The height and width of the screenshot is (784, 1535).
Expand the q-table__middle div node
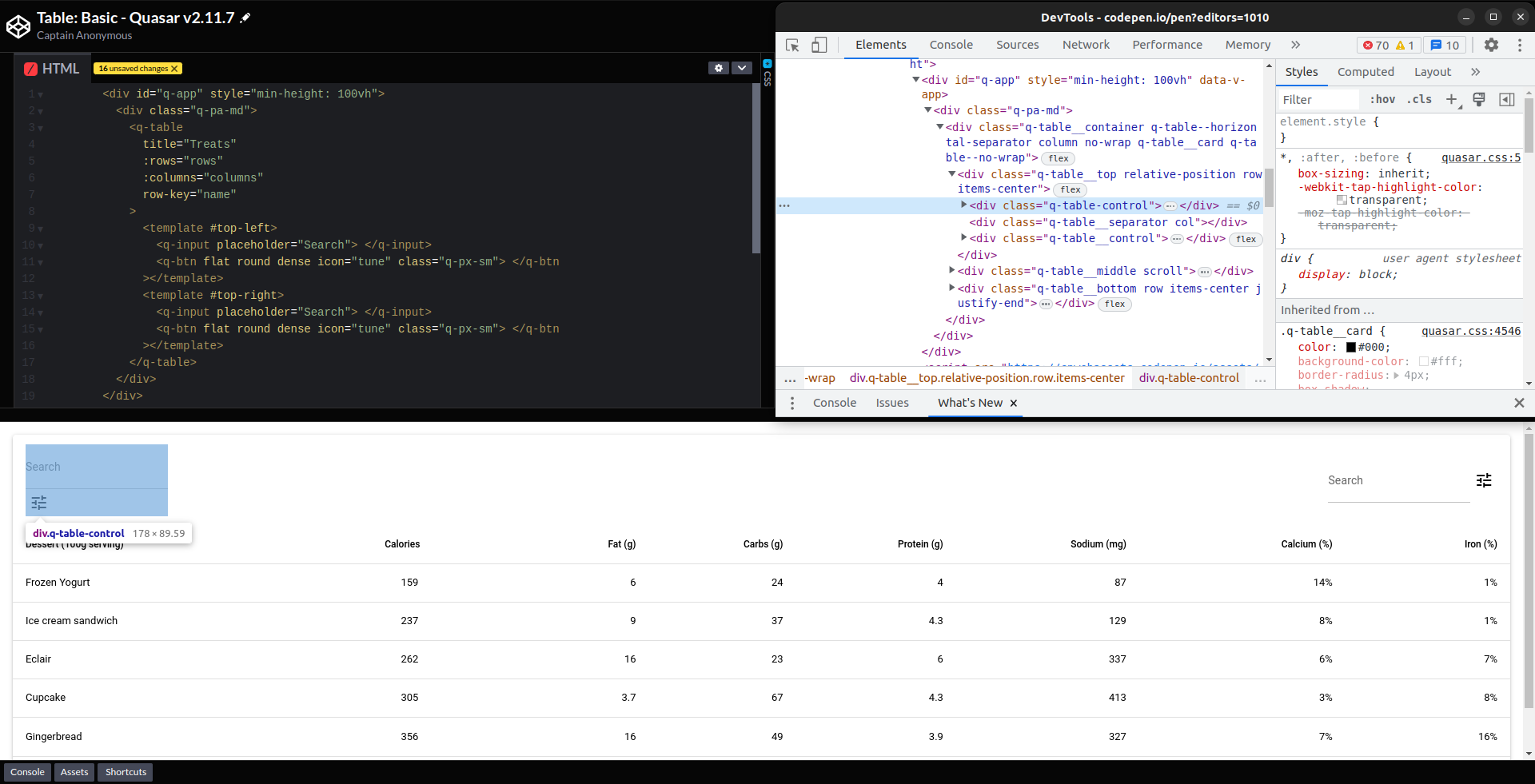[951, 272]
